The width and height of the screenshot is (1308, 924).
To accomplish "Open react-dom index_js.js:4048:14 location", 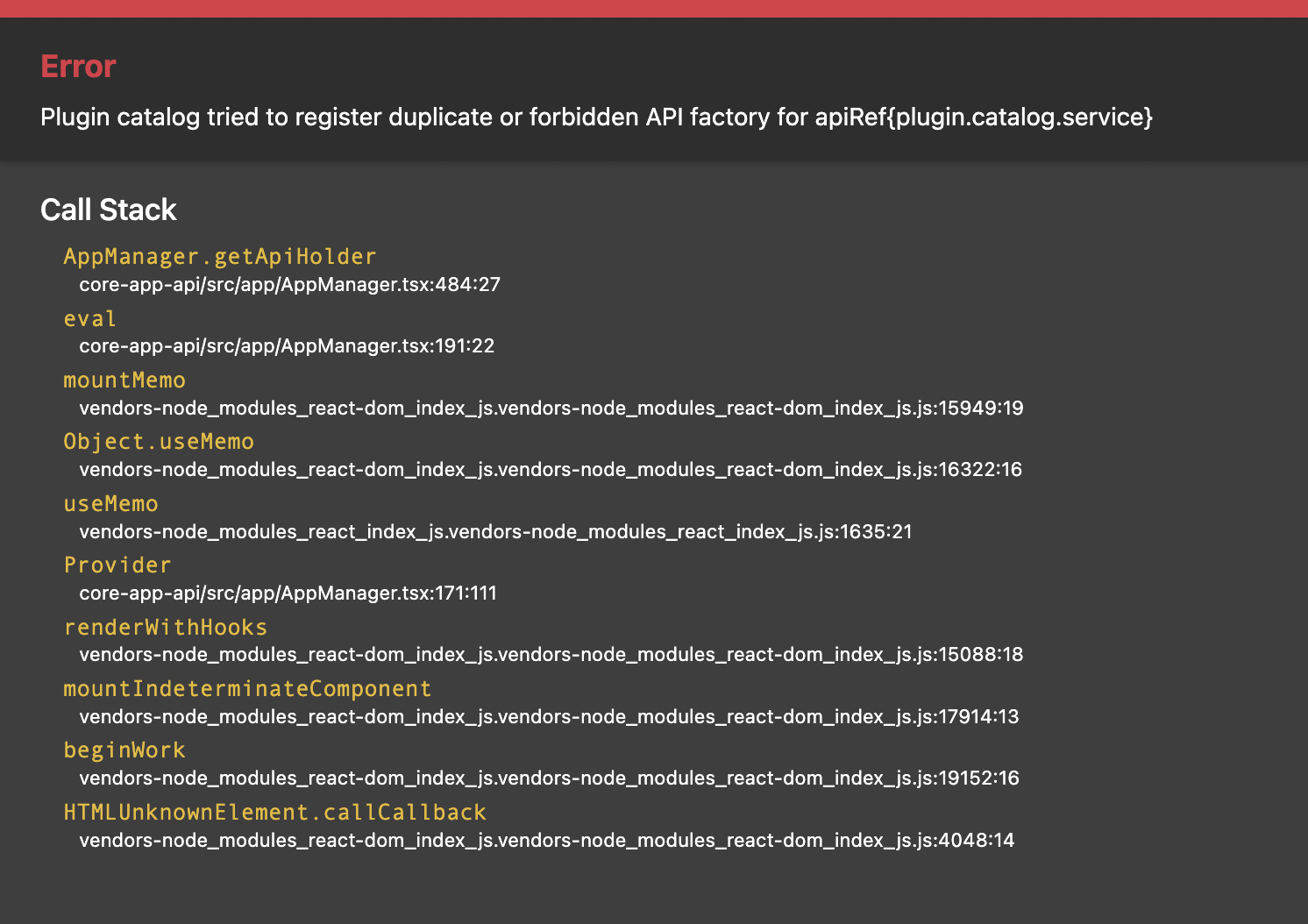I will (546, 841).
